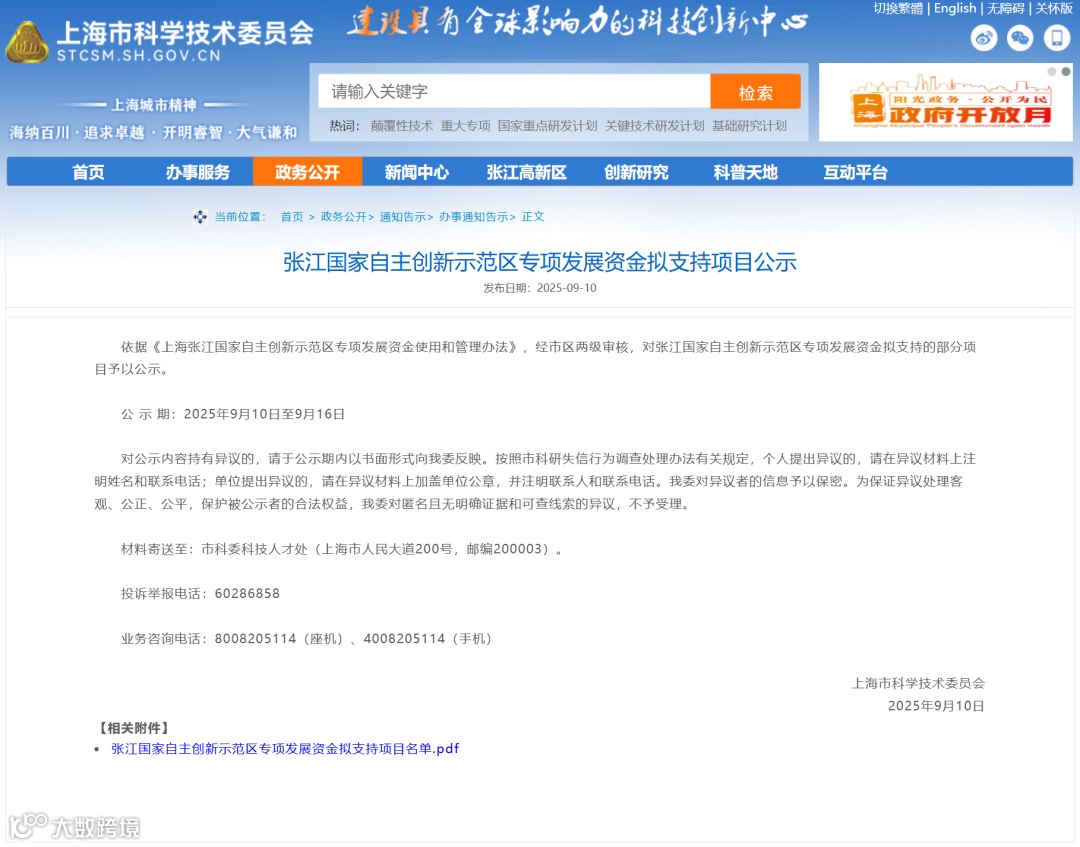Open the 关怀版 care version

[1054, 8]
